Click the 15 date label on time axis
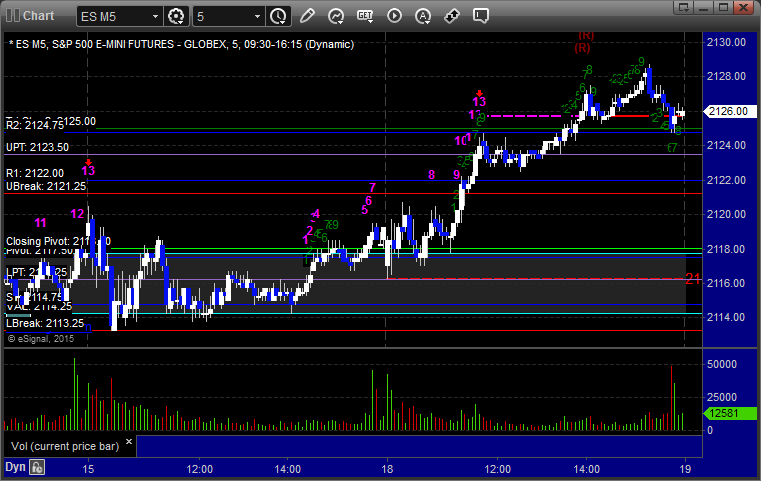This screenshot has height=481, width=761. tap(88, 469)
